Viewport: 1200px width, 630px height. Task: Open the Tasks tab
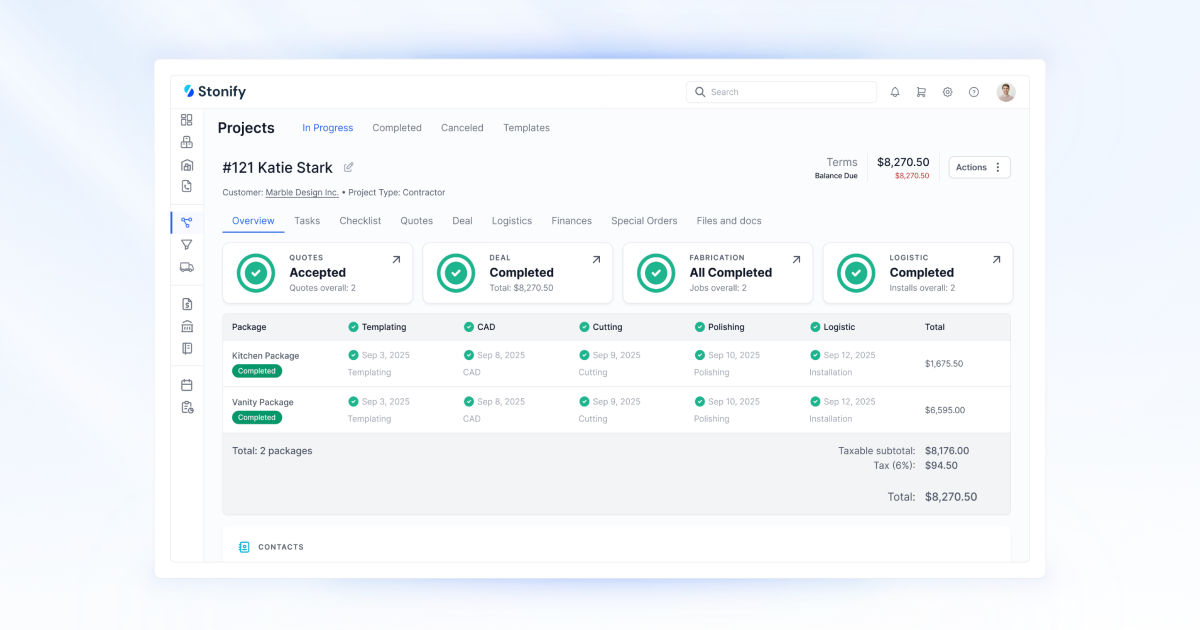click(x=307, y=221)
